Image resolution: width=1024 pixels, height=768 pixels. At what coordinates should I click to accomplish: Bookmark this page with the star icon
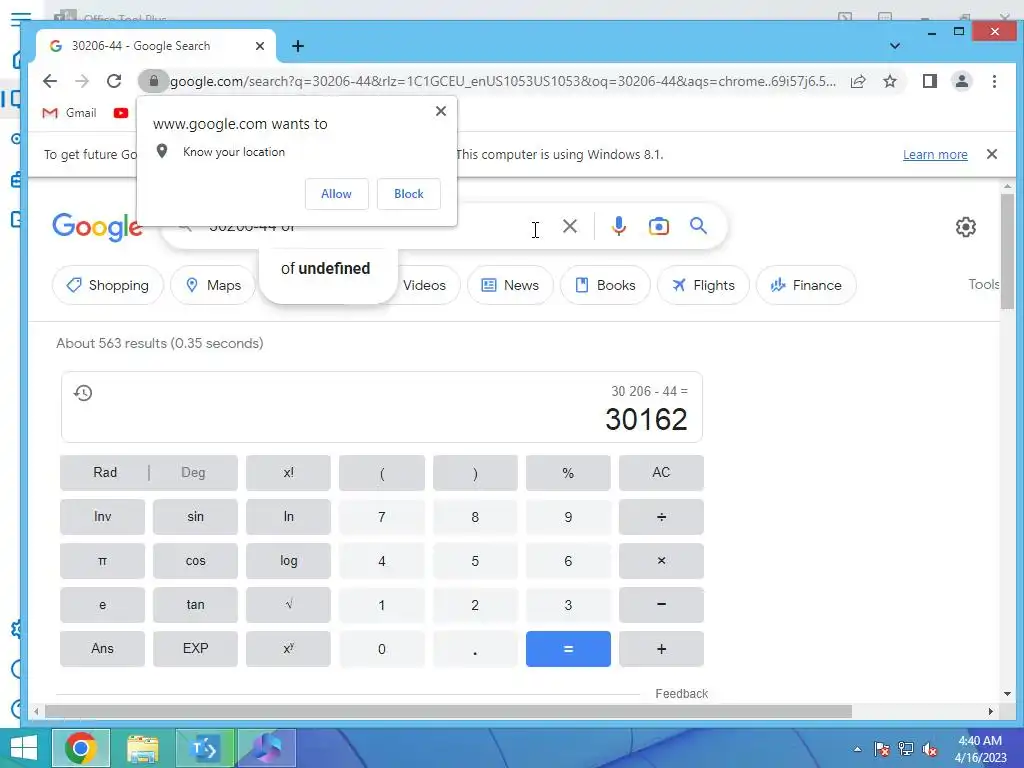coord(889,81)
